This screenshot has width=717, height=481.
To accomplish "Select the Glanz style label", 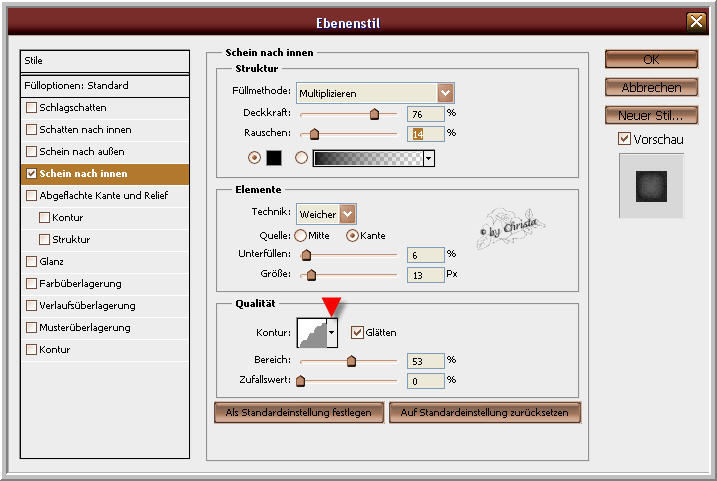I will pyautogui.click(x=51, y=262).
